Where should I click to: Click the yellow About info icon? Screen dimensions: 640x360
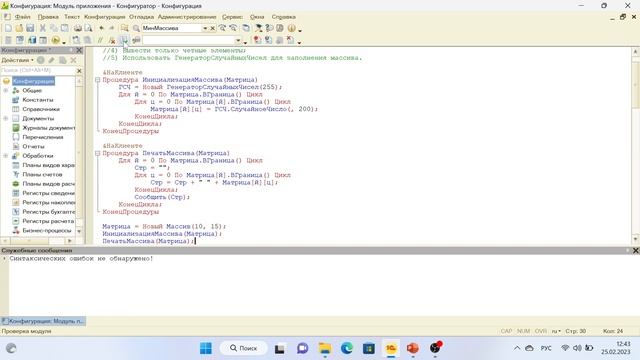coord(291,28)
